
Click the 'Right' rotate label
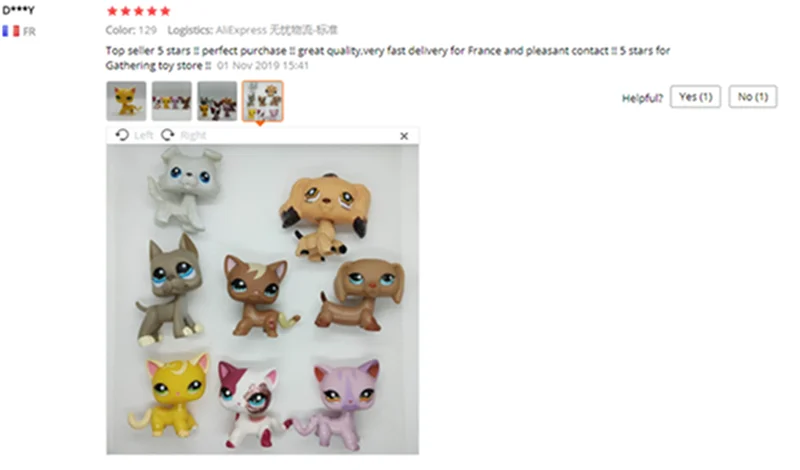click(193, 135)
